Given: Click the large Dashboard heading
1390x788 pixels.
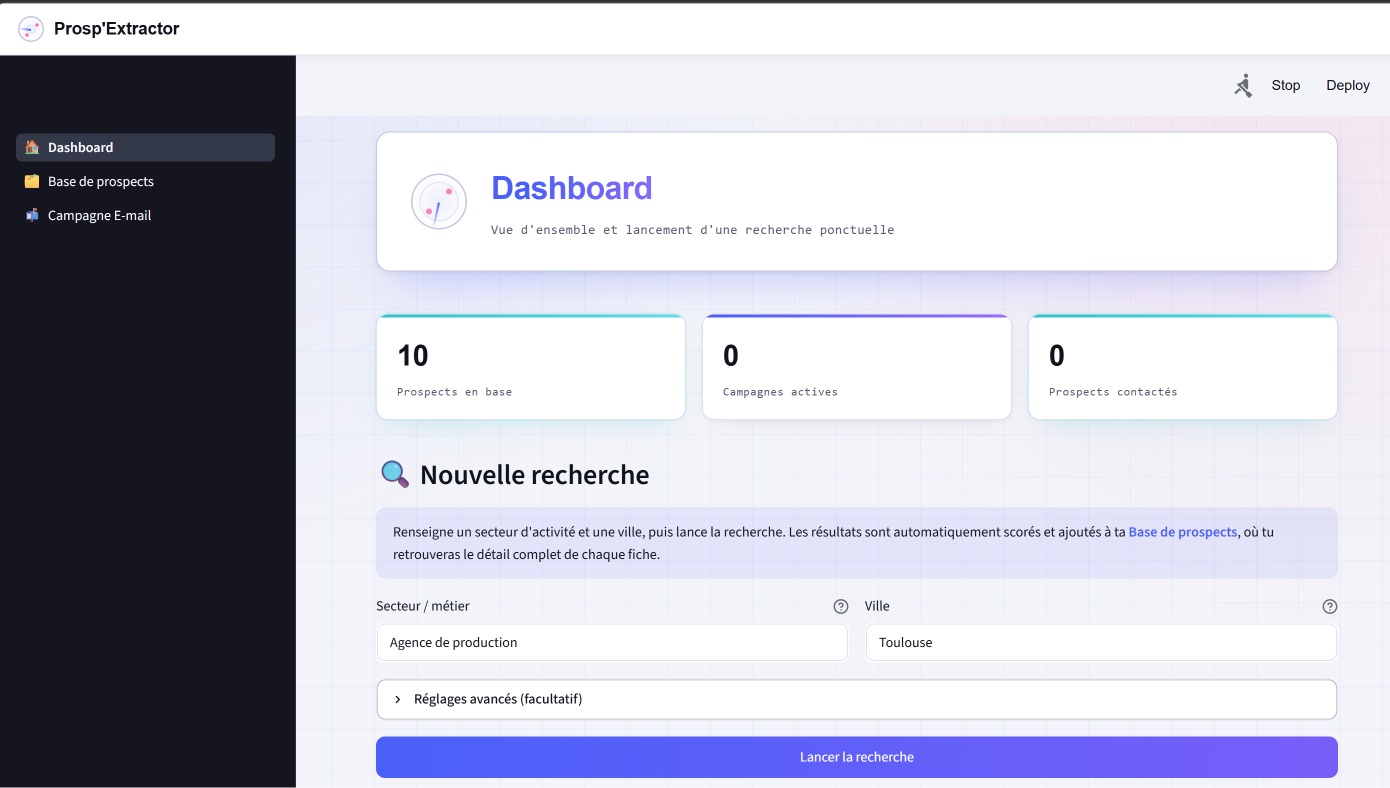Looking at the screenshot, I should pyautogui.click(x=572, y=188).
